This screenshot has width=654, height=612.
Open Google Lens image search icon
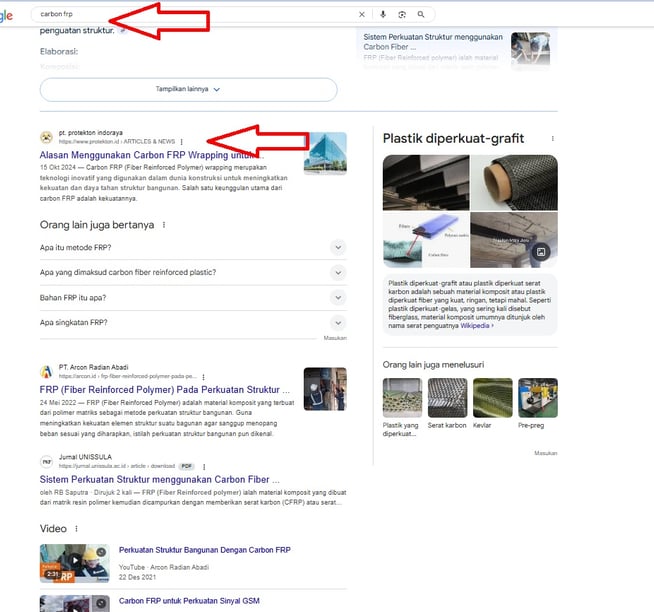pyautogui.click(x=402, y=15)
